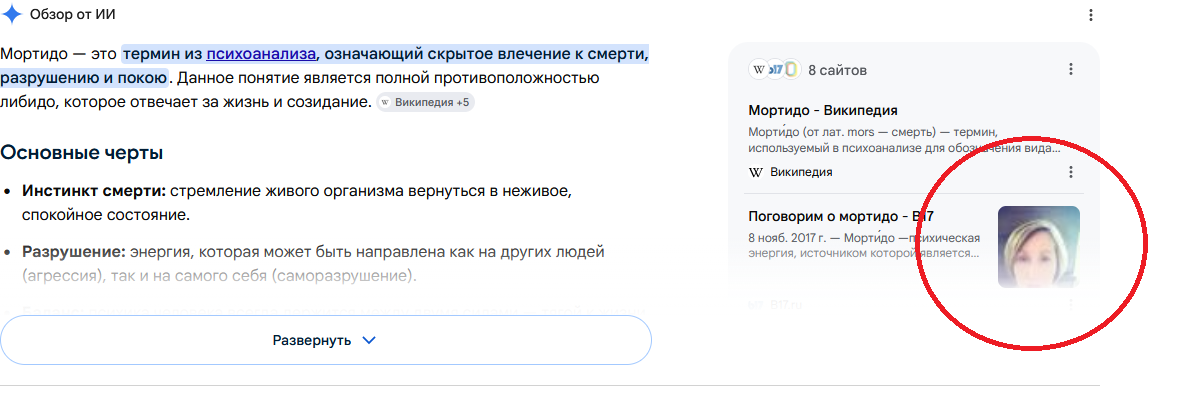Click the B17 article photo thumbnail
The height and width of the screenshot is (413, 1181).
(x=1039, y=247)
